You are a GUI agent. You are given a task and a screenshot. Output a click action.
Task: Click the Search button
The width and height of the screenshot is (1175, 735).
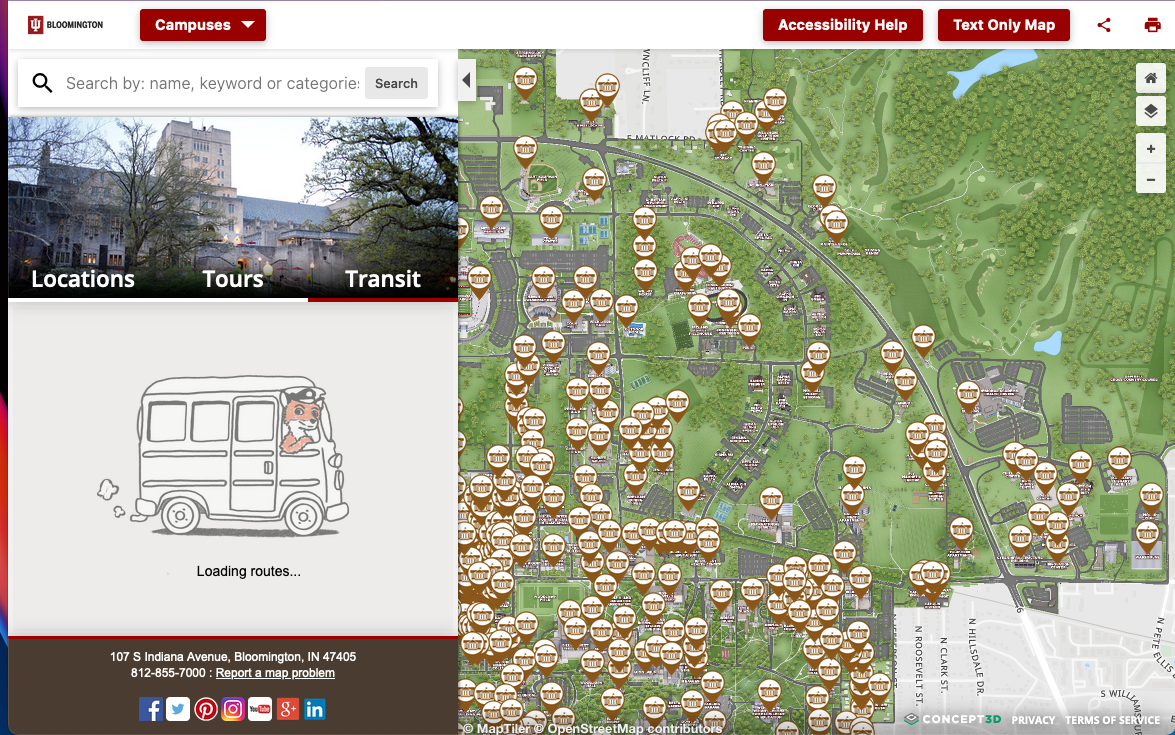[396, 83]
